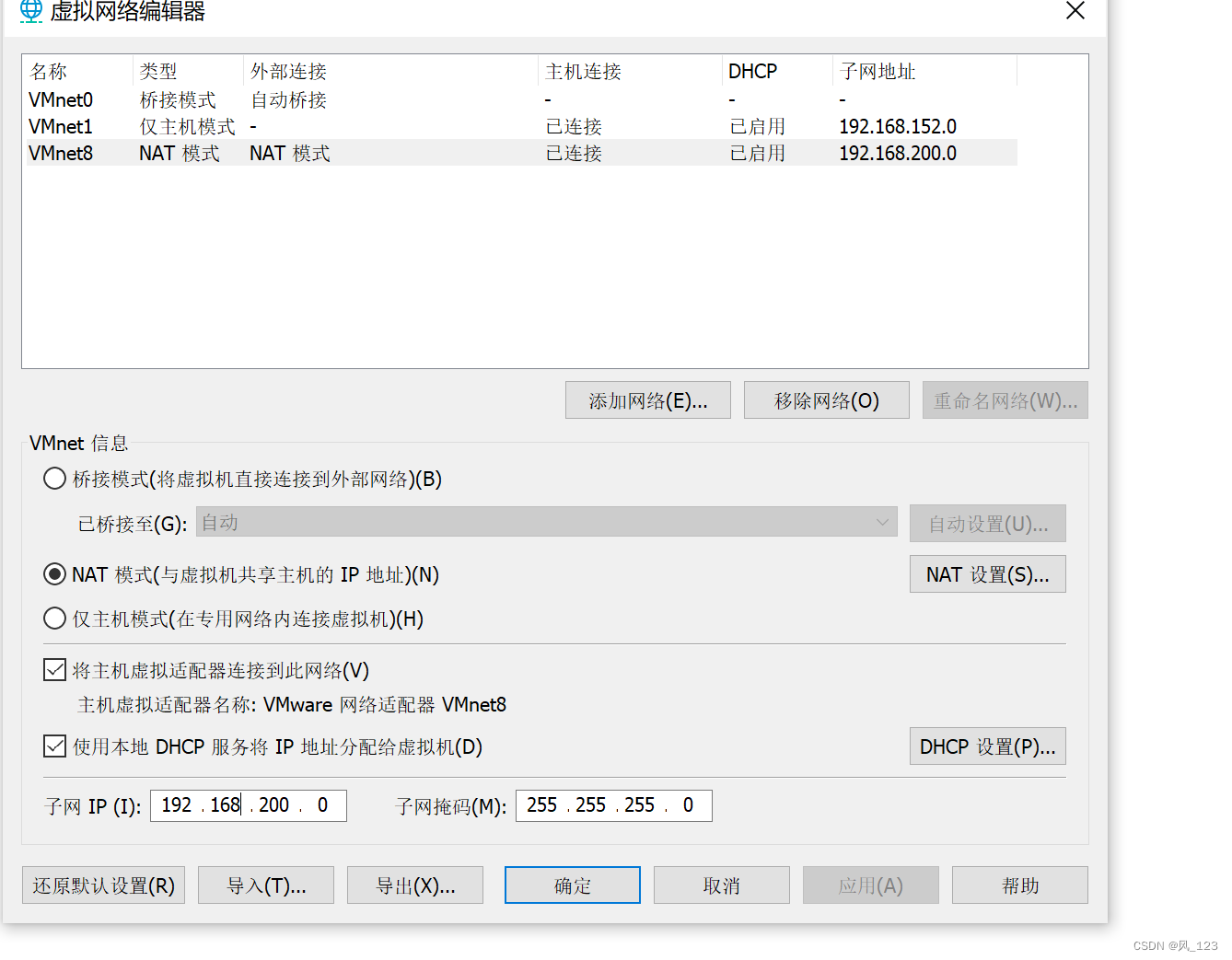The image size is (1232, 960).
Task: Select the 桥接模式 radio button
Action: coord(55,479)
